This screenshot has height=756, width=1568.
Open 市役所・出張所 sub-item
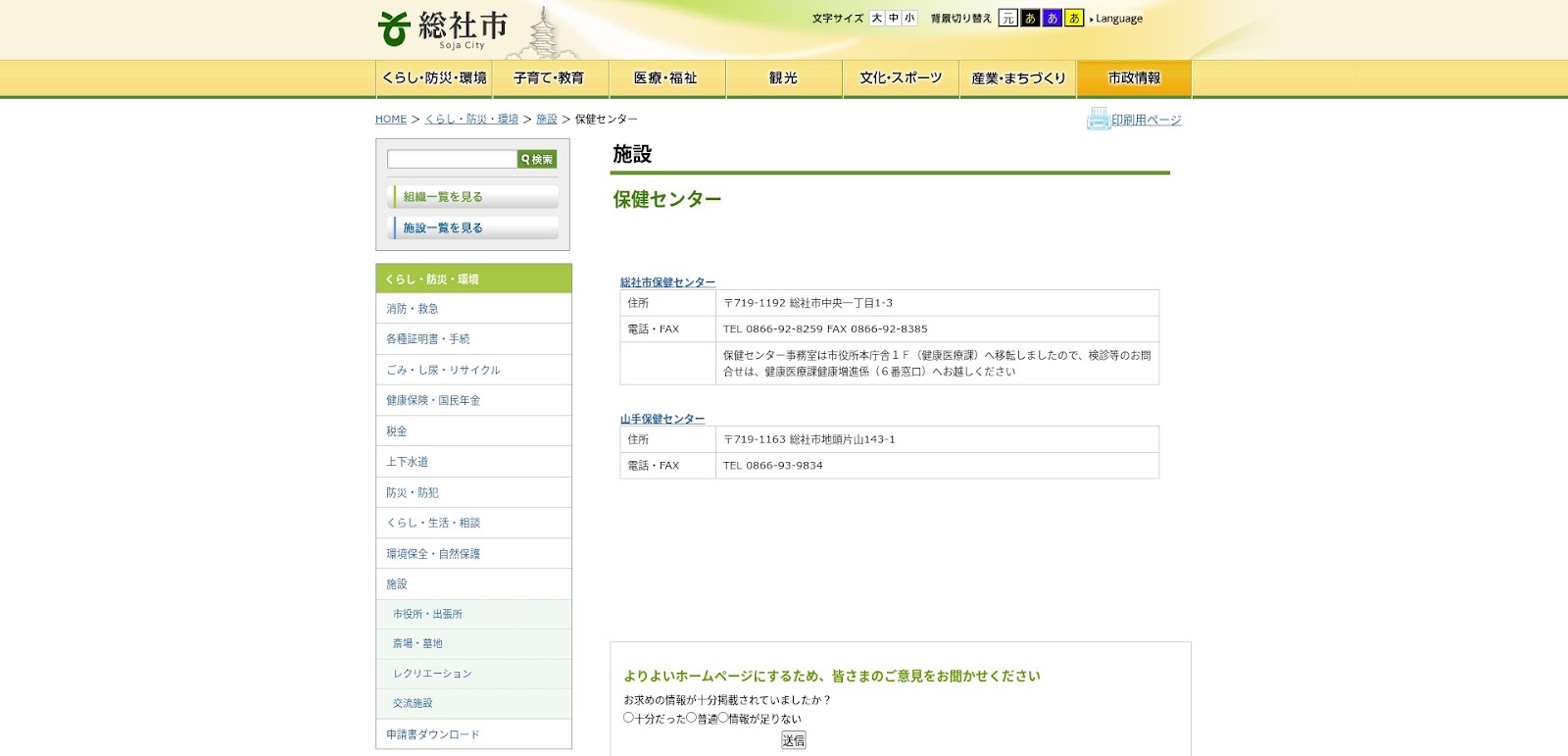click(473, 614)
